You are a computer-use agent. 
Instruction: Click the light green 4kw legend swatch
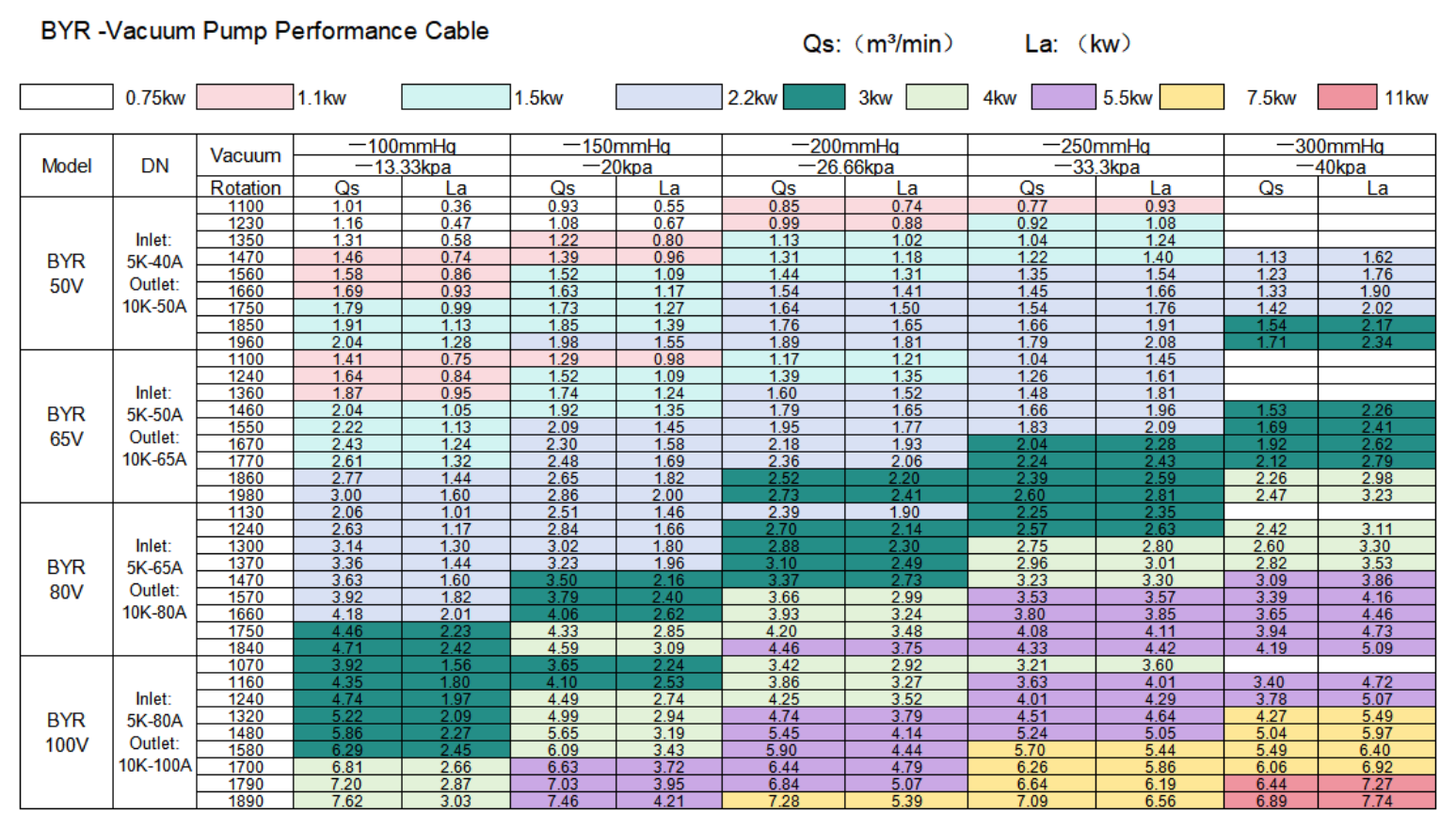point(936,97)
